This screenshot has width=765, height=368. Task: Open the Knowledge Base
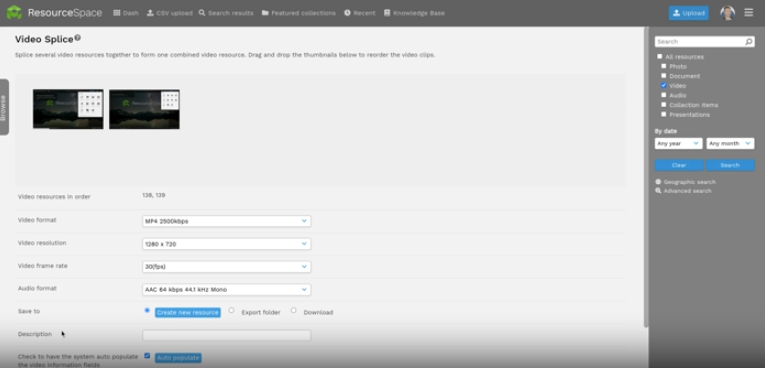point(414,13)
